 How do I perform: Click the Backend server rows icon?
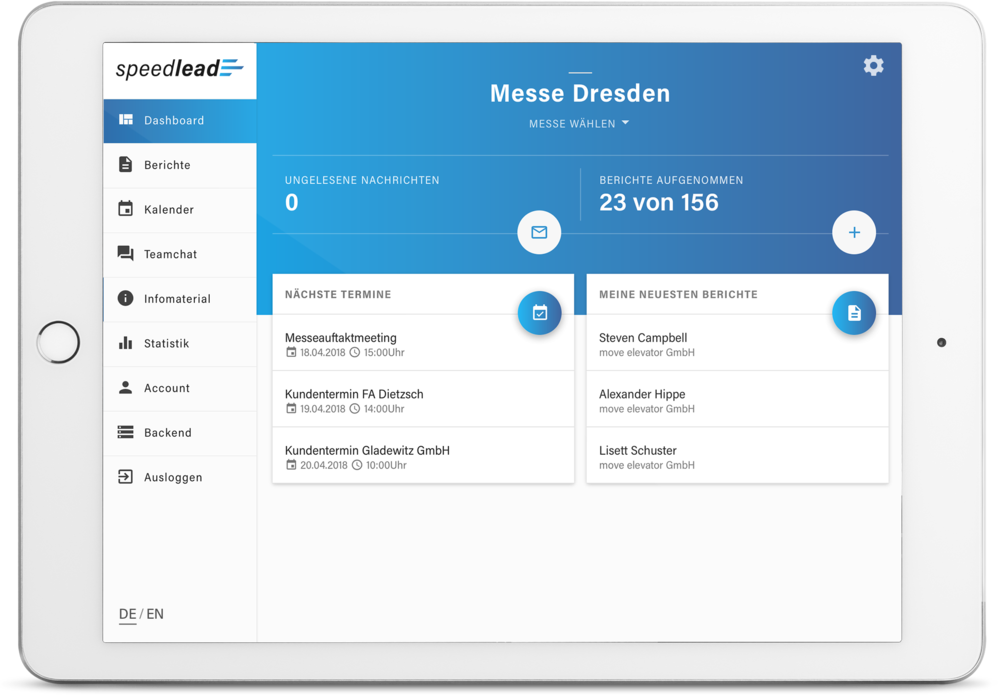click(126, 432)
